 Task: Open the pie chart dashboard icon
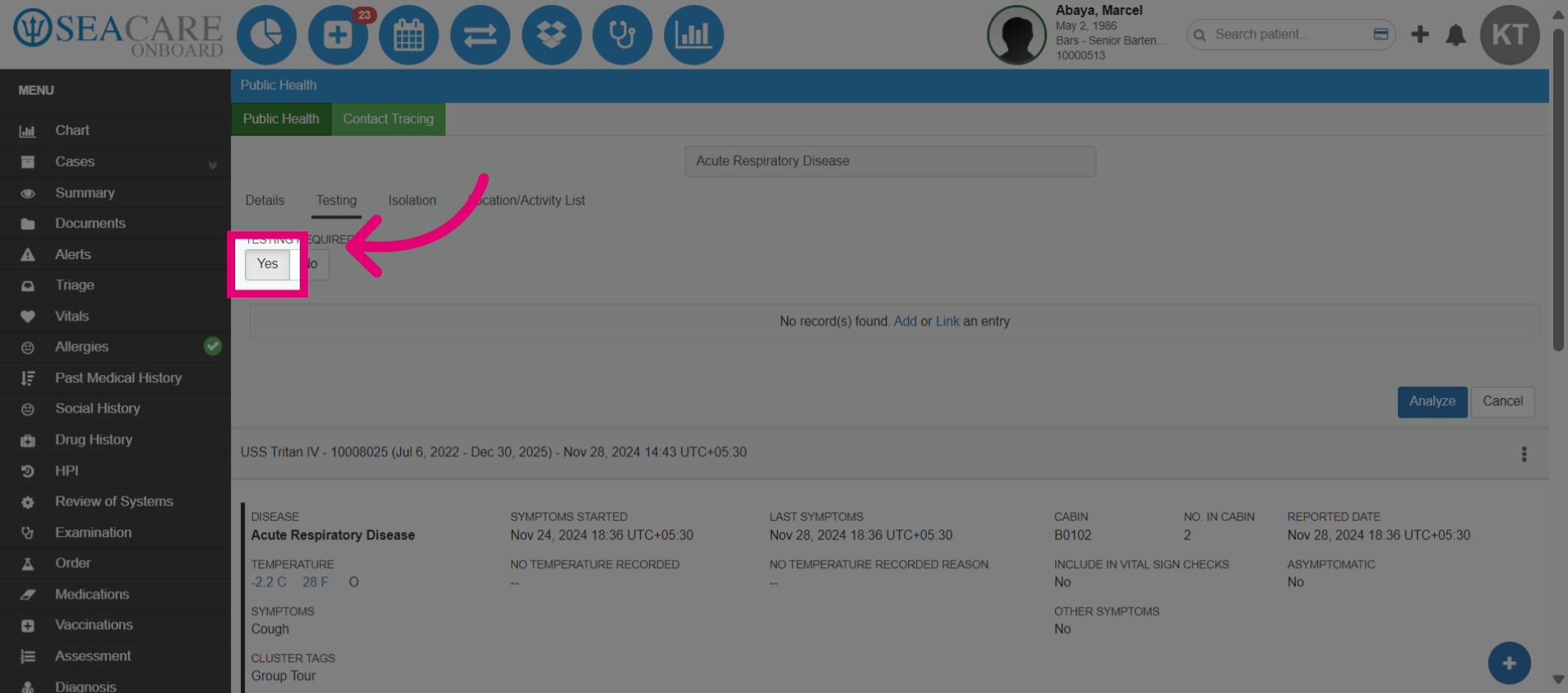(x=266, y=35)
